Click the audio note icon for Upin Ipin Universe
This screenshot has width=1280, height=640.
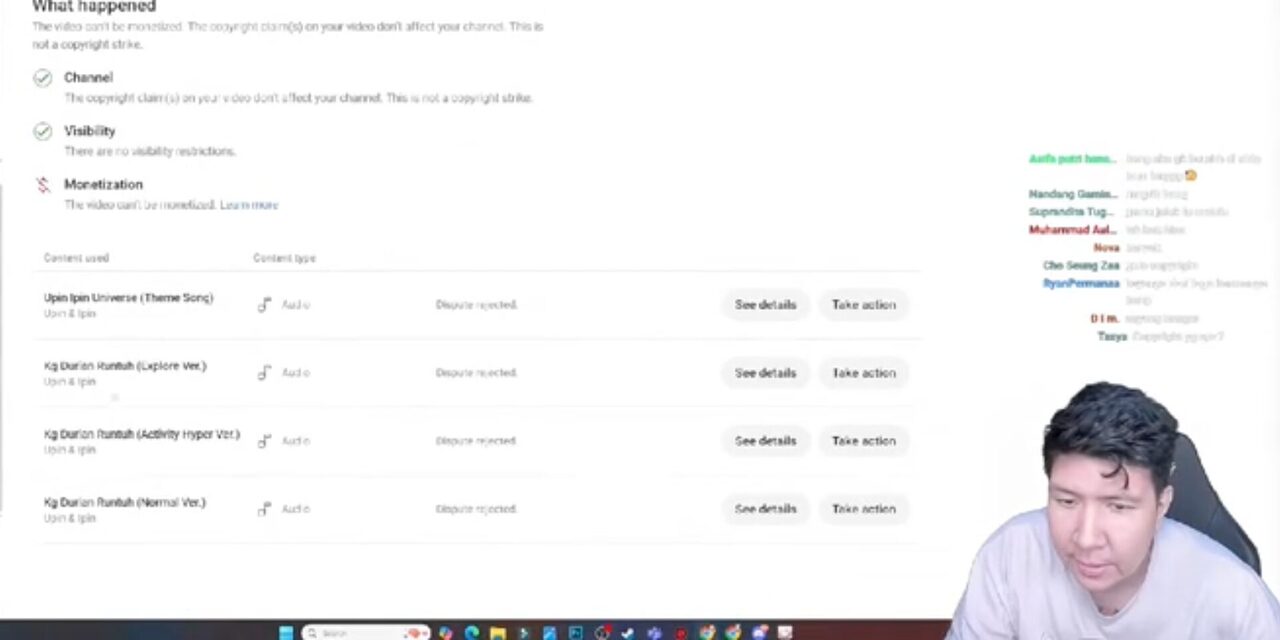pos(264,305)
